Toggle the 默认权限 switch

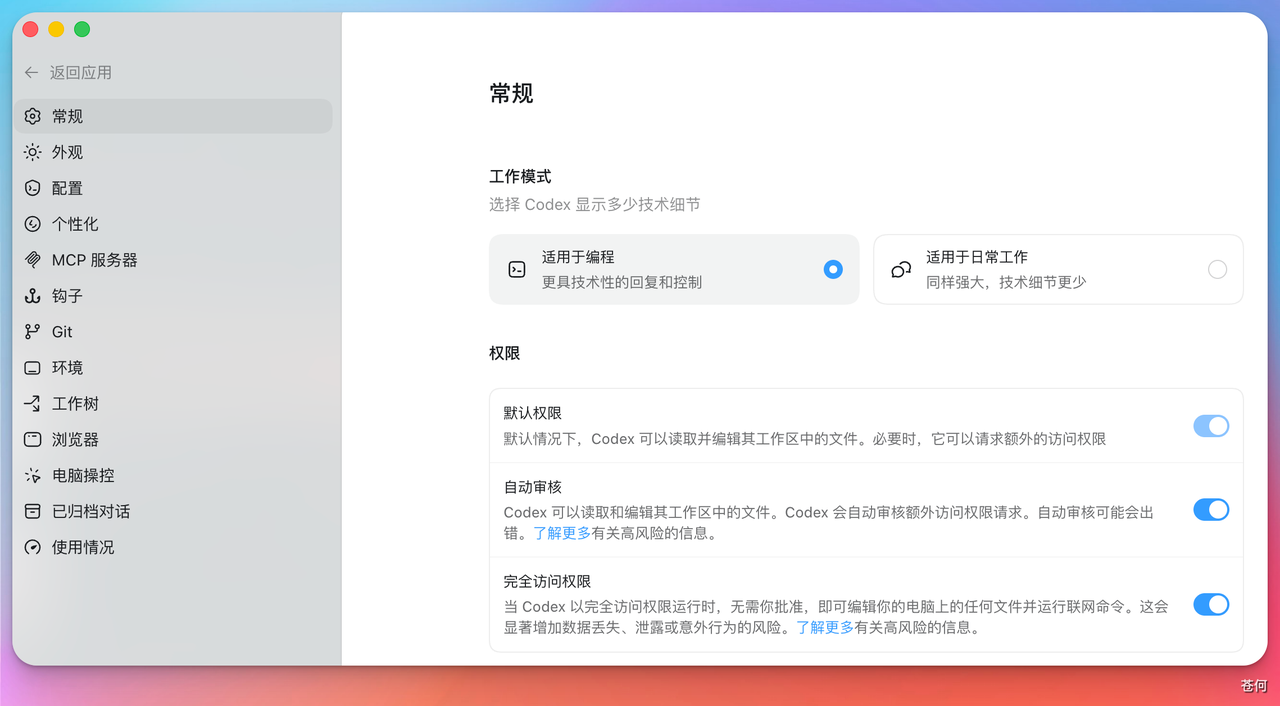1211,426
